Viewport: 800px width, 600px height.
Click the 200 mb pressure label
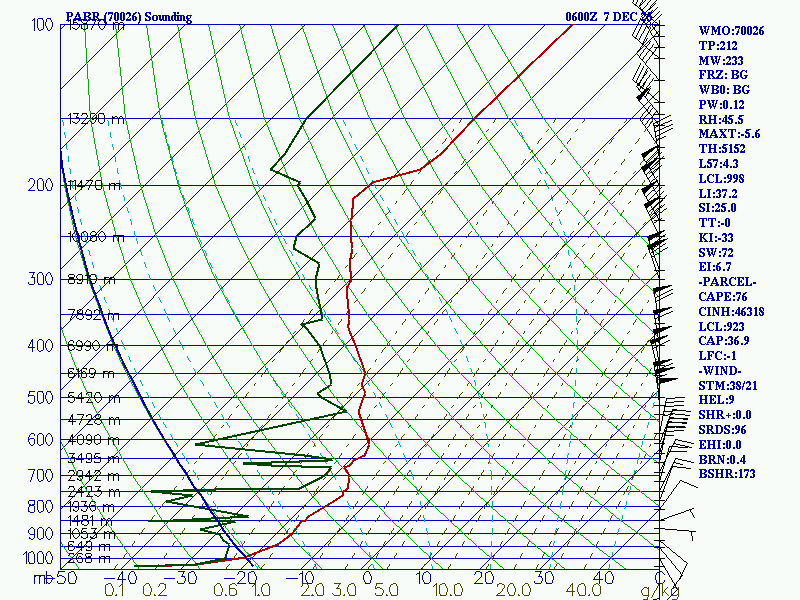(x=40, y=185)
